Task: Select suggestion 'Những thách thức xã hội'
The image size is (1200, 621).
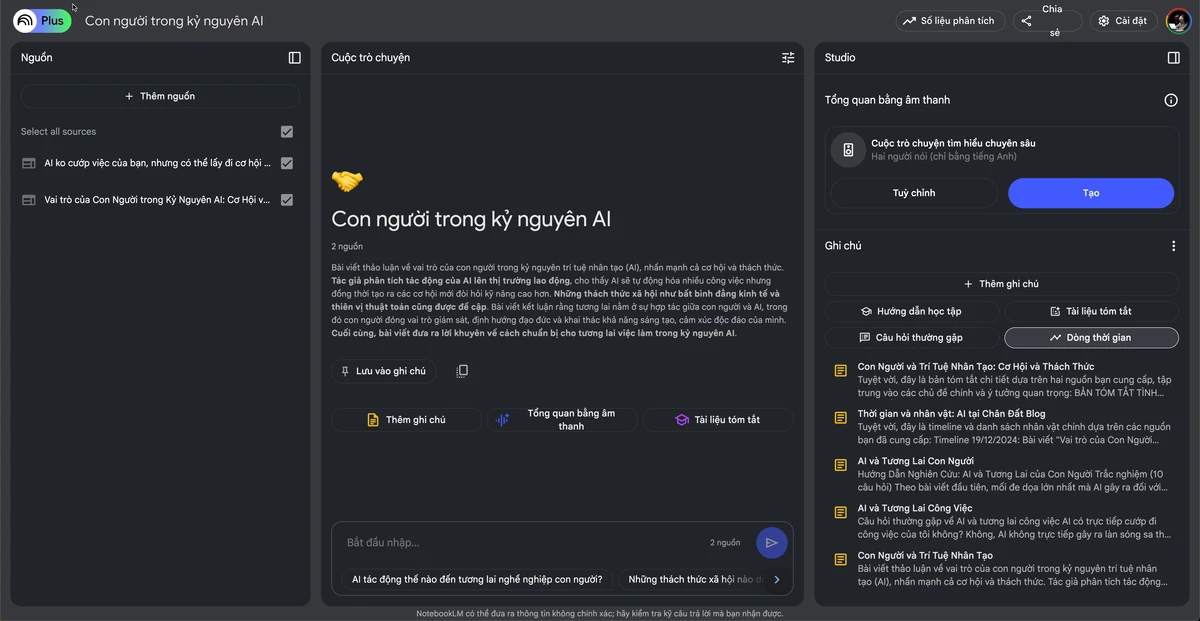Action: (x=692, y=579)
